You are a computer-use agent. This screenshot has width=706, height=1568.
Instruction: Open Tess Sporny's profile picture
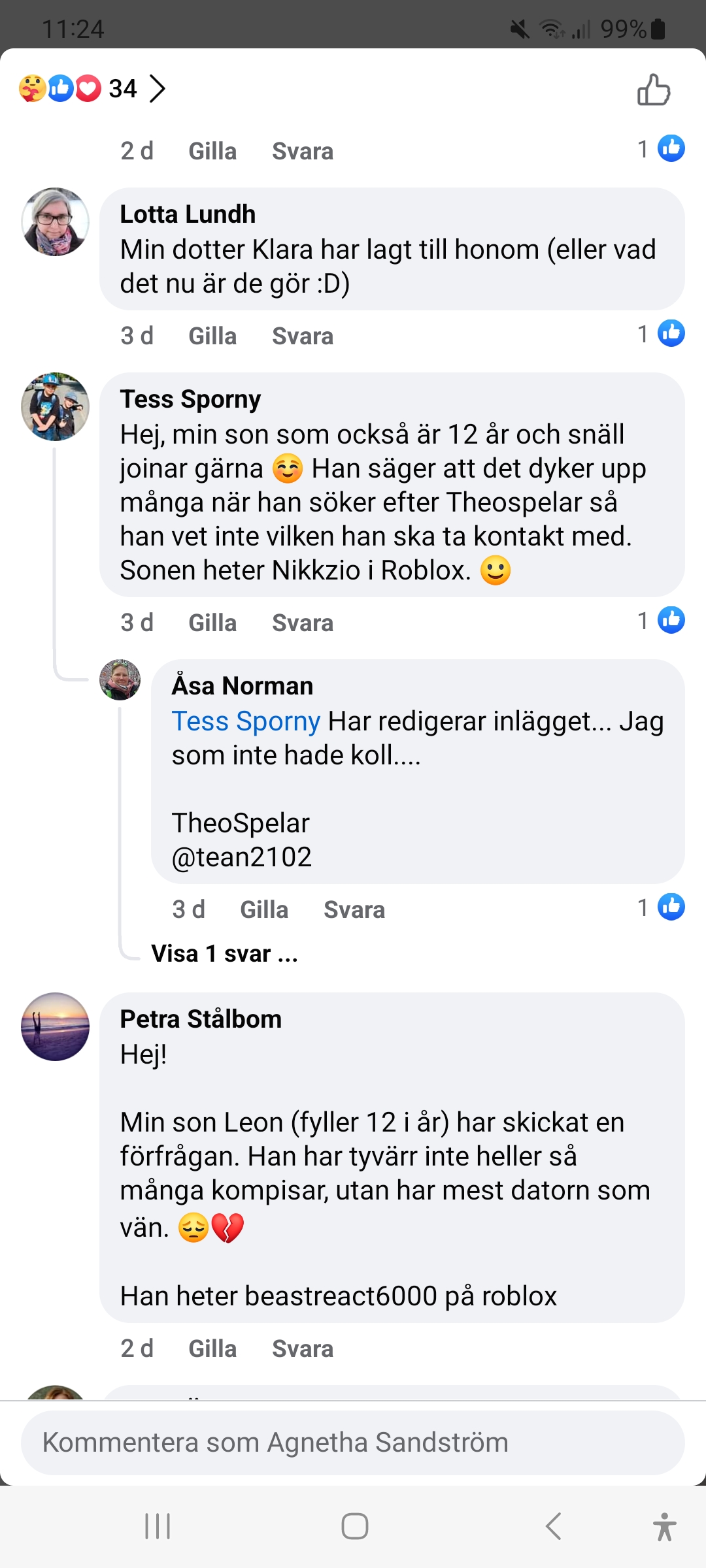tap(56, 406)
